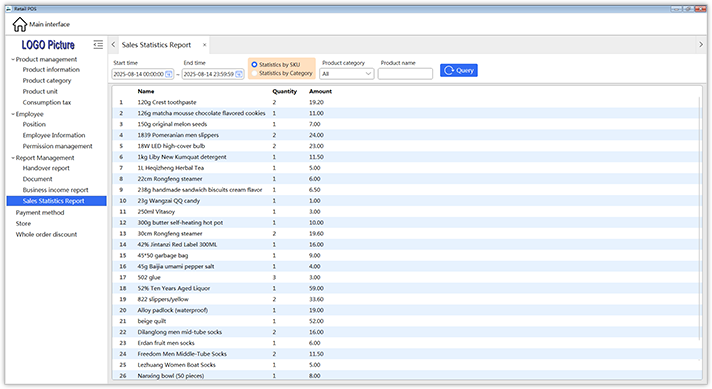
Task: Select 42% Jintanzi Red Label 300ML row
Action: (x=406, y=245)
